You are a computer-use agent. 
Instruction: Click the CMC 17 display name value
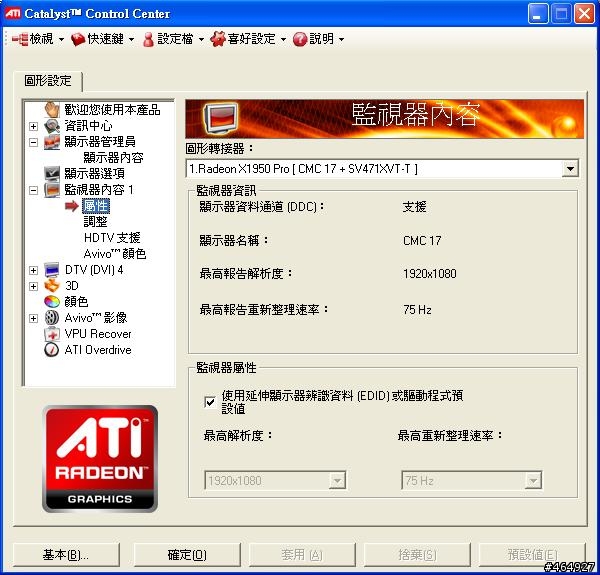pos(422,241)
